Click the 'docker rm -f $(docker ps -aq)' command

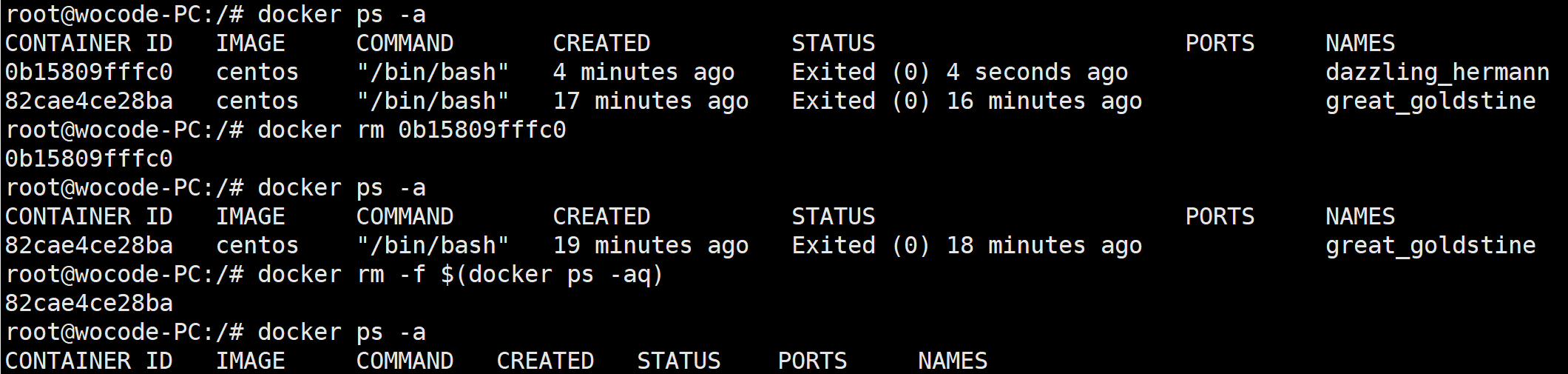point(460,274)
